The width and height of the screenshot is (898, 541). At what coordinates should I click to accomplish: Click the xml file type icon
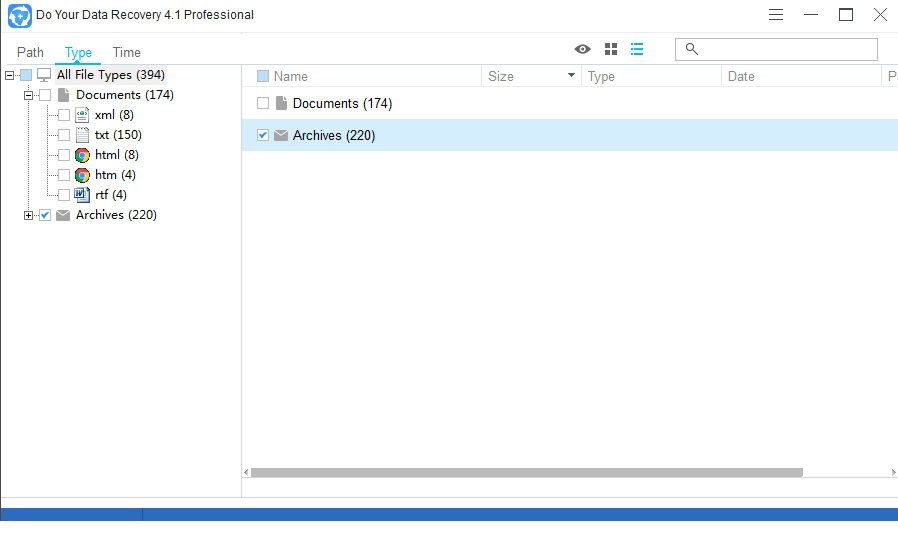click(82, 115)
